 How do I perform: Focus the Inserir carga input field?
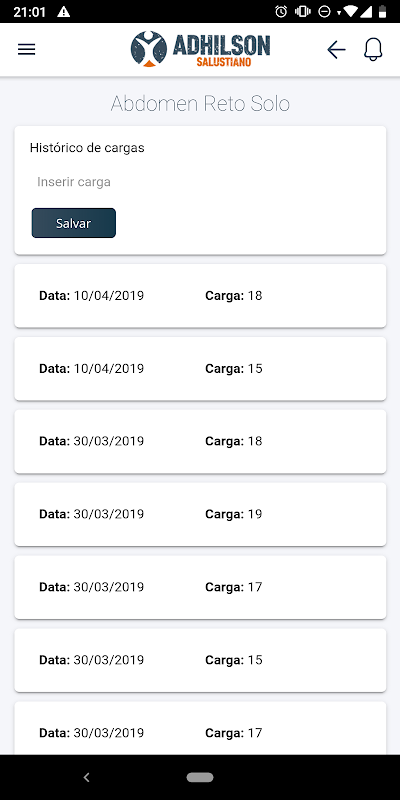click(x=200, y=182)
